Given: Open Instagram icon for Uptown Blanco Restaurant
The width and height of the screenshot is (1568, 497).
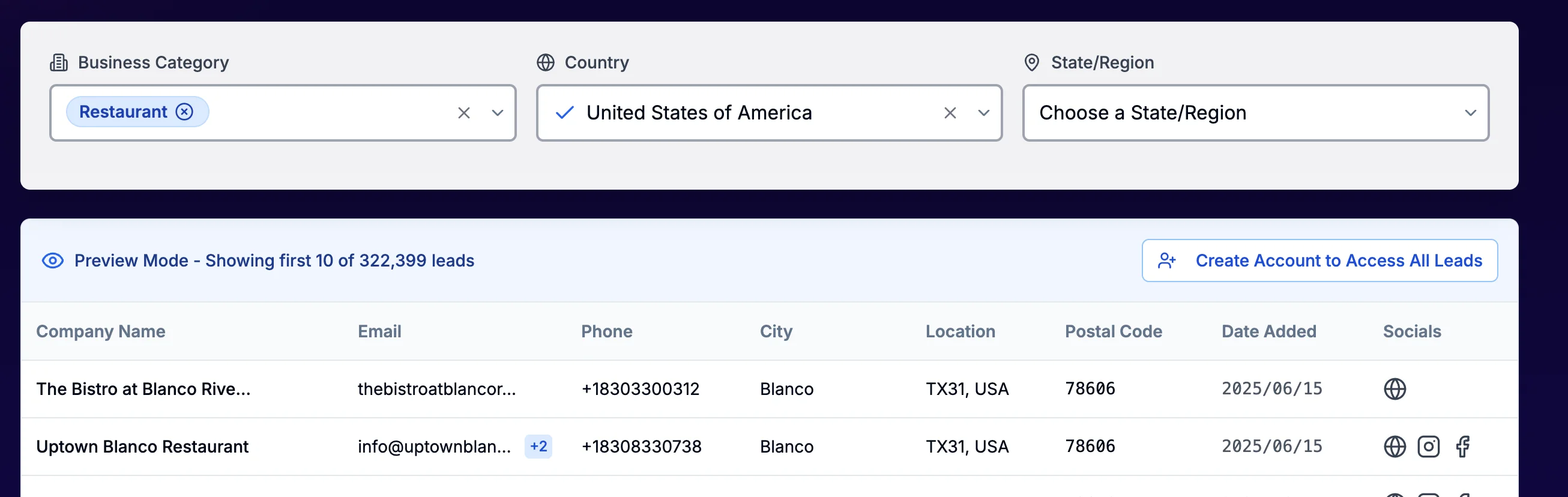Looking at the screenshot, I should 1429,447.
